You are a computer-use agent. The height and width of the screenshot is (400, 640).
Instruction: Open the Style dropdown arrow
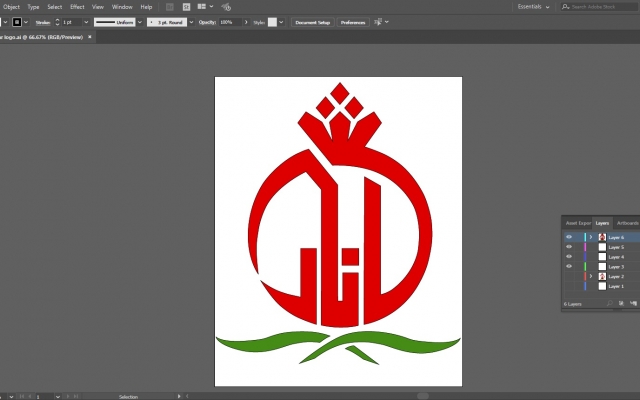coord(281,22)
